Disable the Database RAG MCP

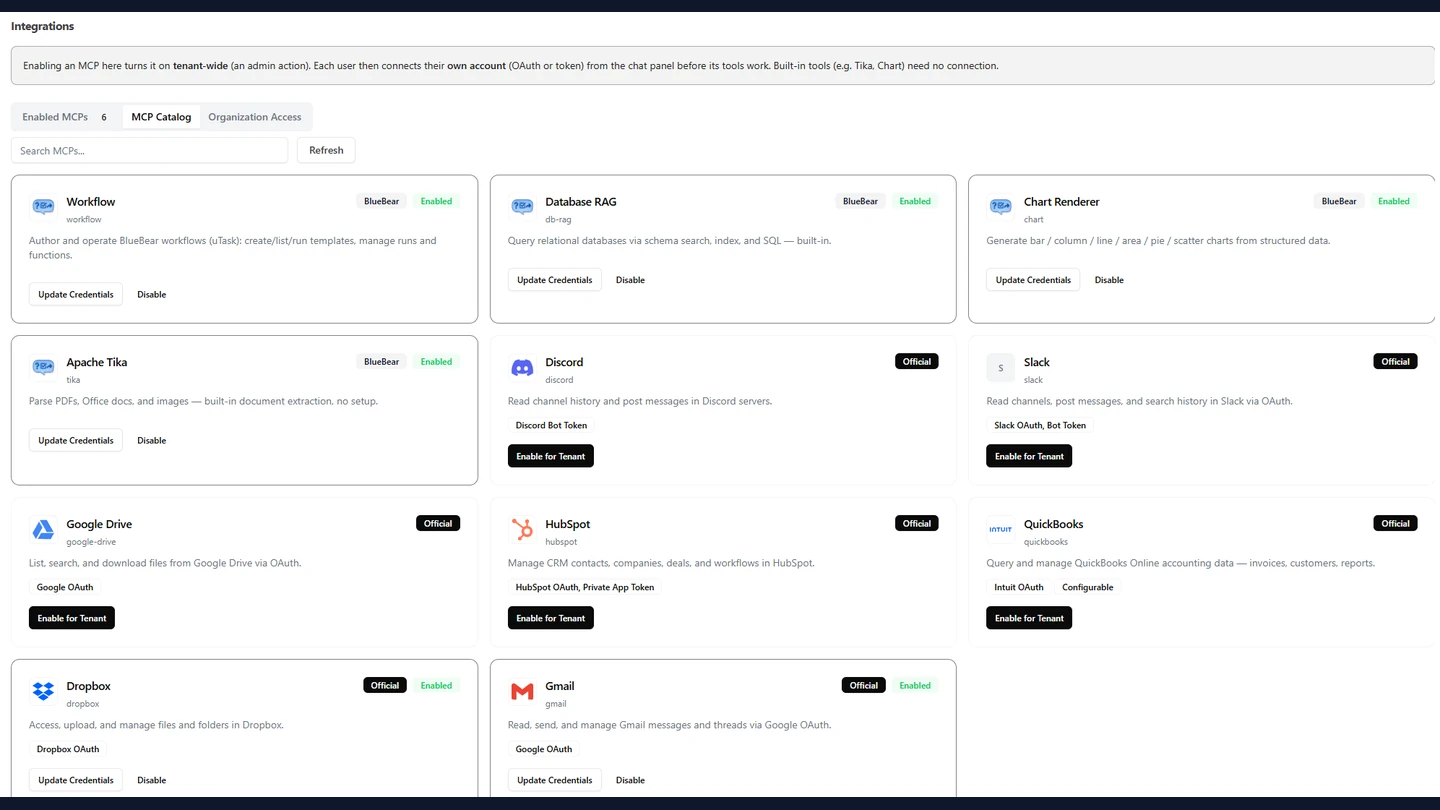click(x=630, y=280)
